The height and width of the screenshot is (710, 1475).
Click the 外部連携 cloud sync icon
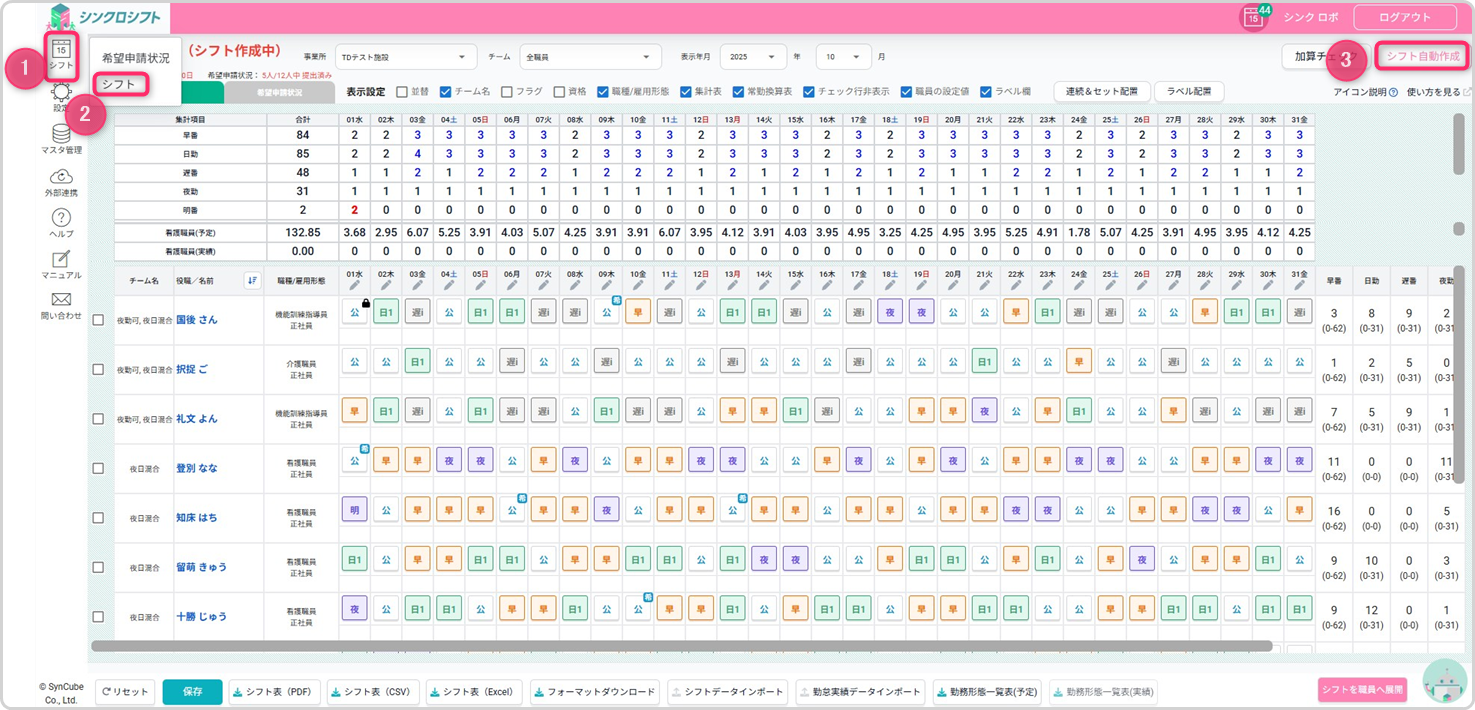61,176
